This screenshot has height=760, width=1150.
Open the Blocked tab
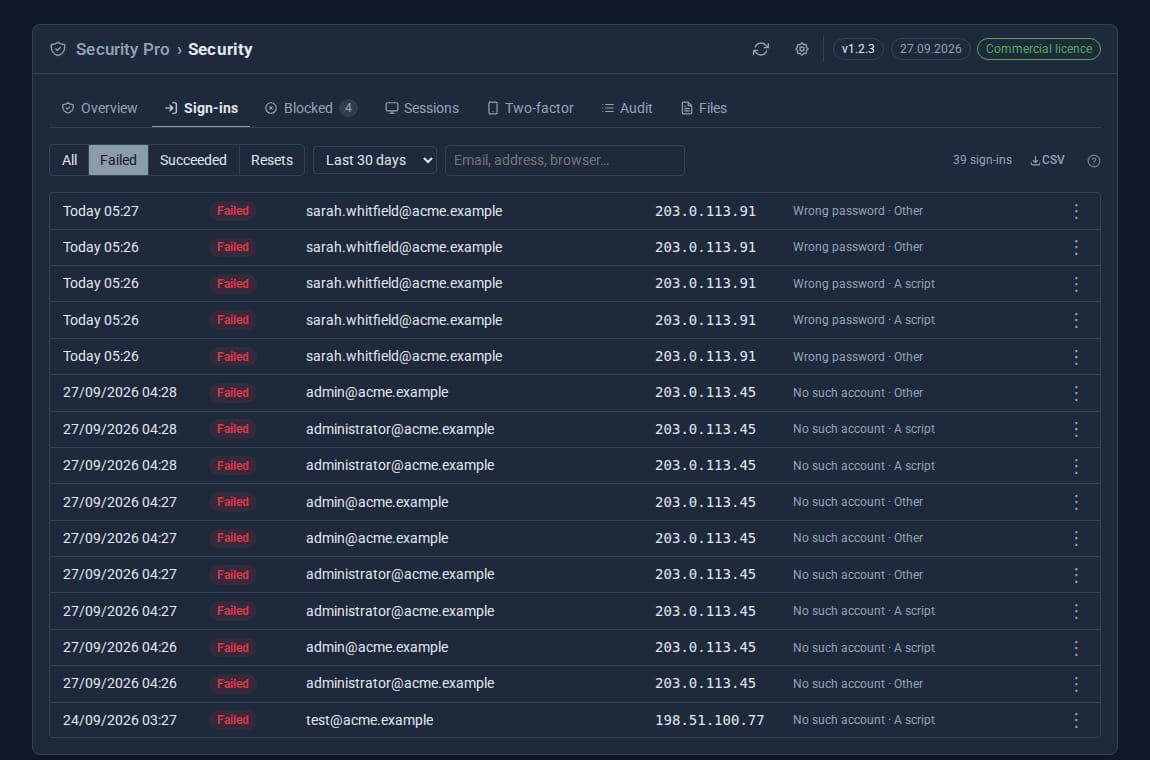click(311, 108)
